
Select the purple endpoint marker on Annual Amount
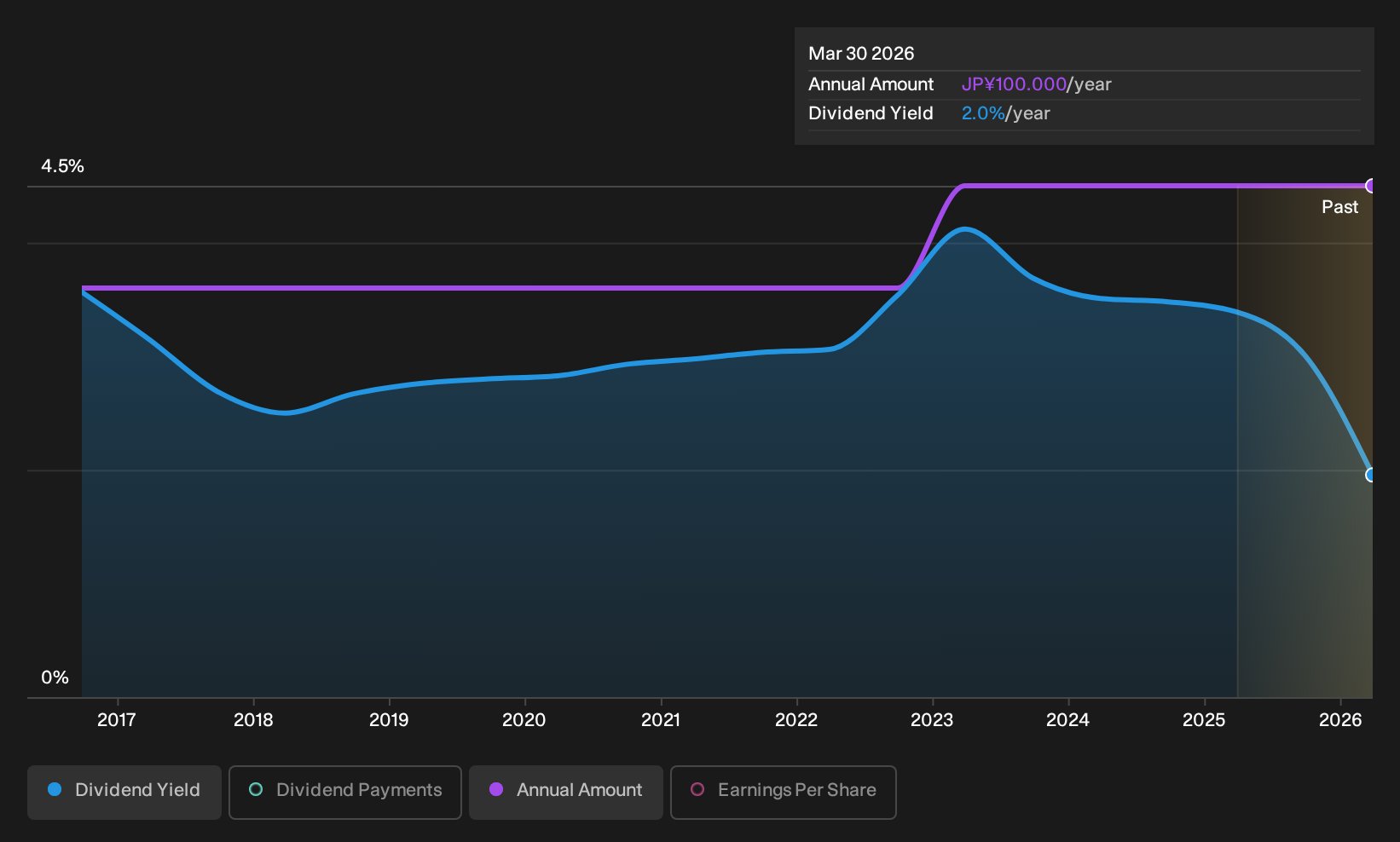pos(1371,186)
